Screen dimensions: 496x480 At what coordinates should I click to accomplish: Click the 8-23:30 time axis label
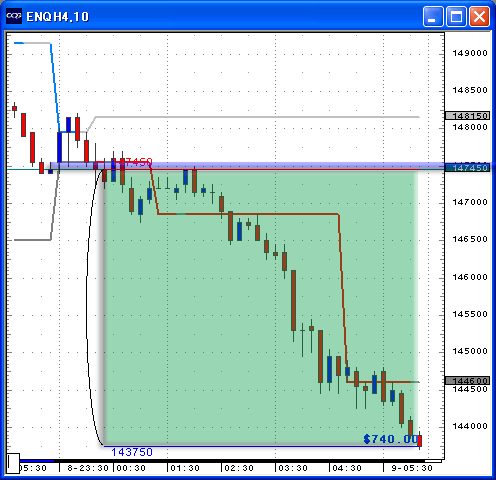coord(88,468)
